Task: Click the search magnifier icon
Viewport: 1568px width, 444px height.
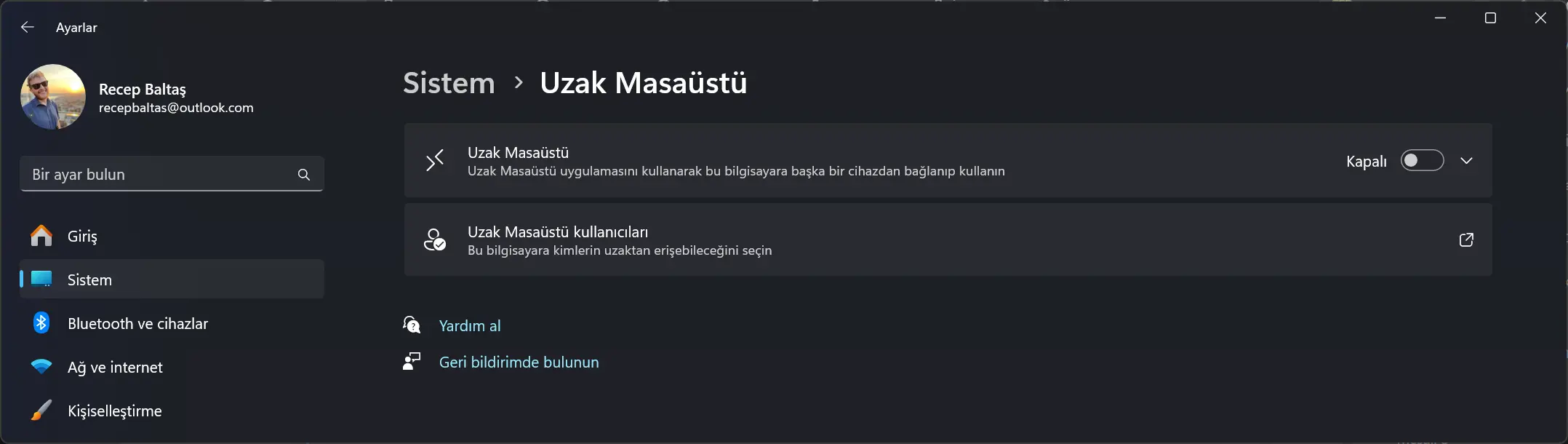Action: [303, 175]
